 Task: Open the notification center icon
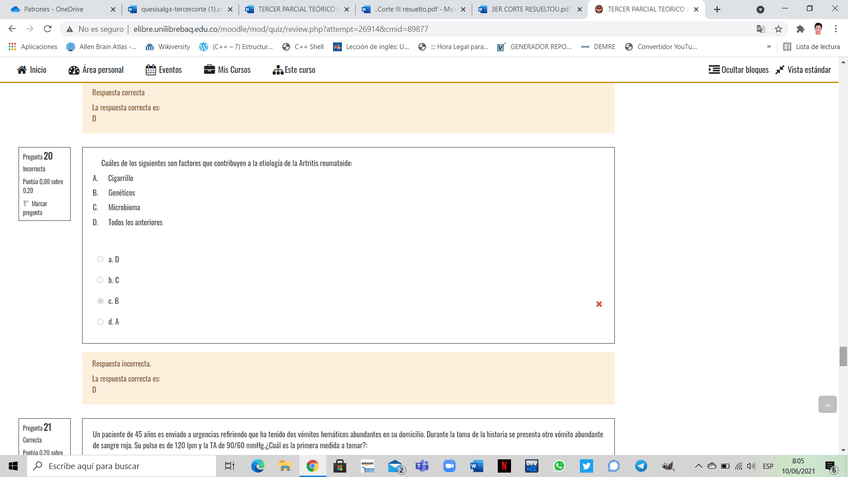pos(831,466)
